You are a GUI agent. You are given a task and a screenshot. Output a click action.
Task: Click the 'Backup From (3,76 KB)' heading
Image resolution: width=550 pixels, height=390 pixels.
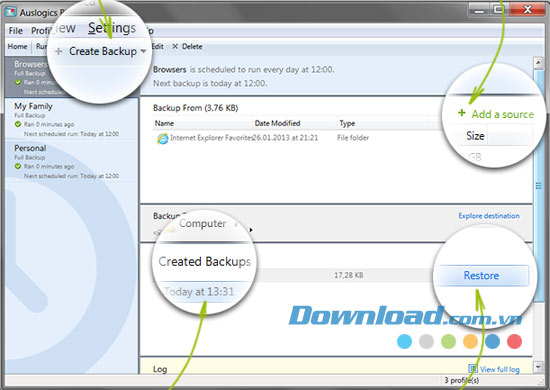(195, 108)
